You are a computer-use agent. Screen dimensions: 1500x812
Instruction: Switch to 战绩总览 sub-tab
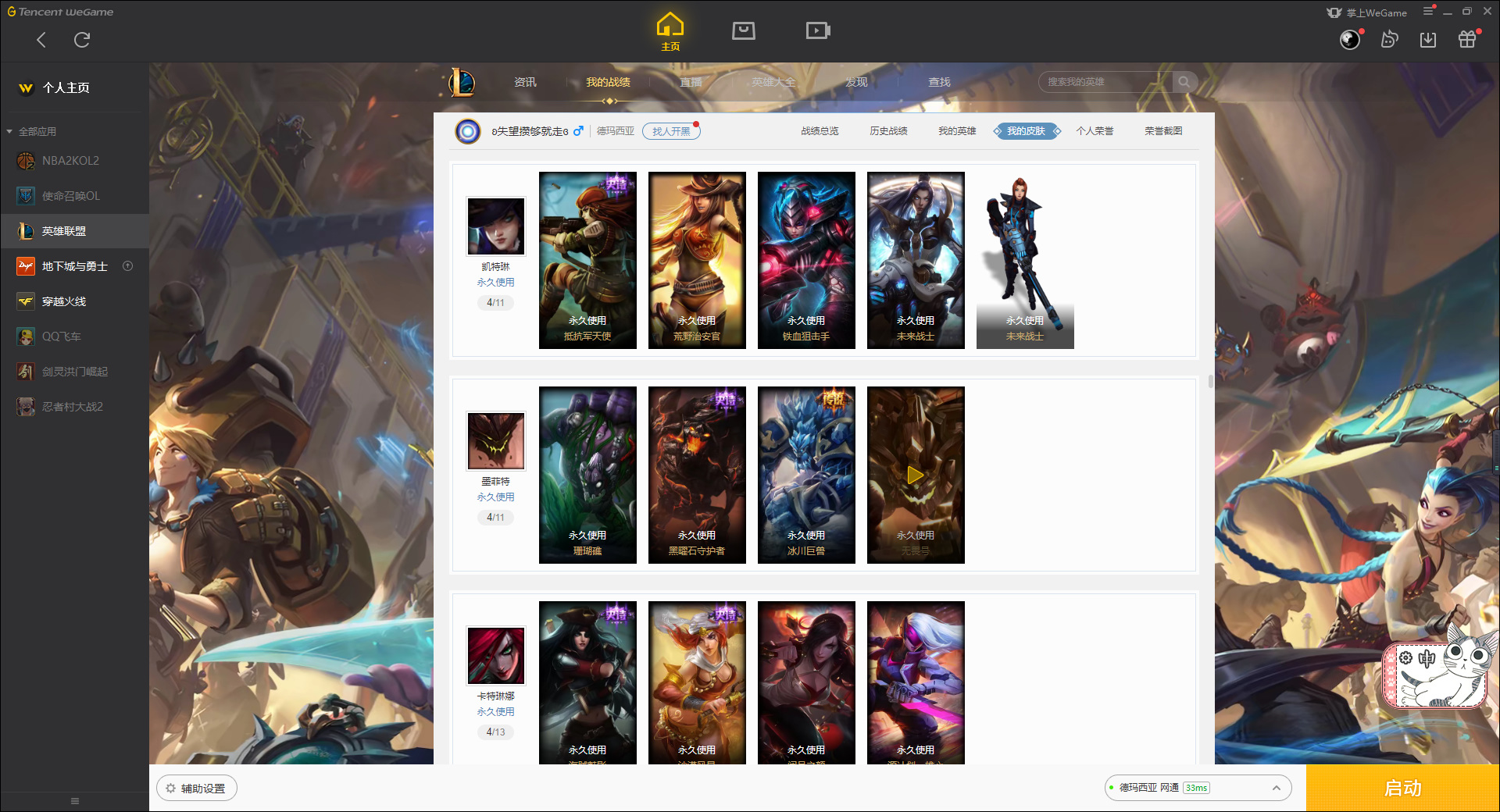point(820,131)
